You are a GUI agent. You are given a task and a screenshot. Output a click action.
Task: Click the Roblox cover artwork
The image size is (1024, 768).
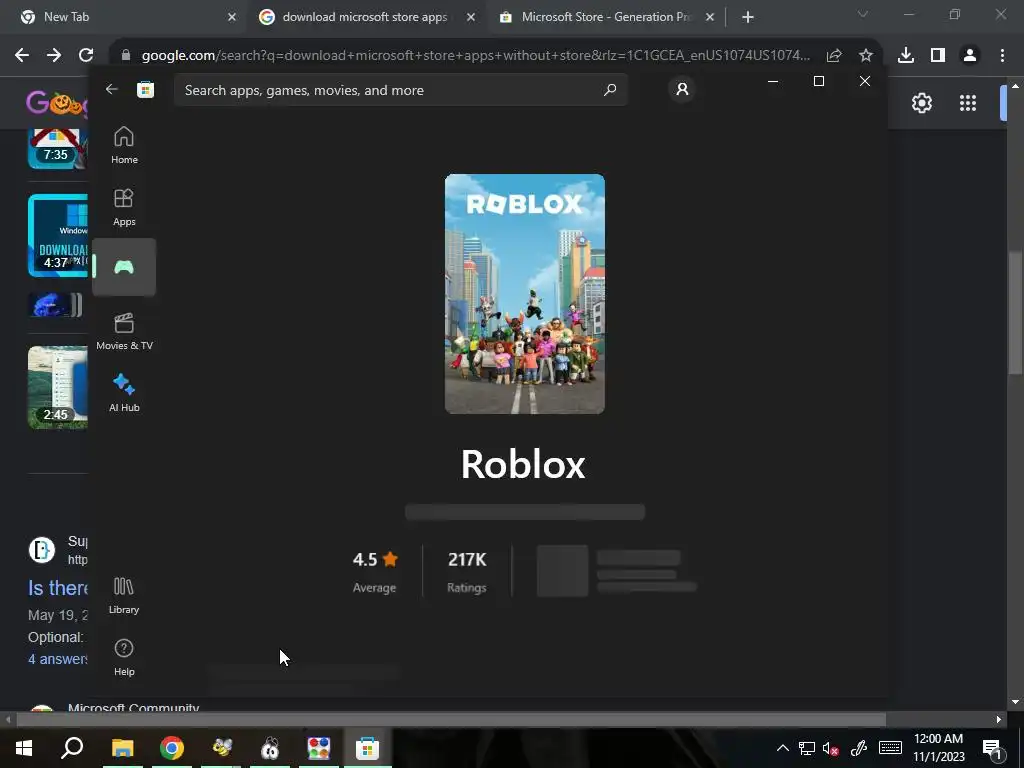tap(524, 294)
